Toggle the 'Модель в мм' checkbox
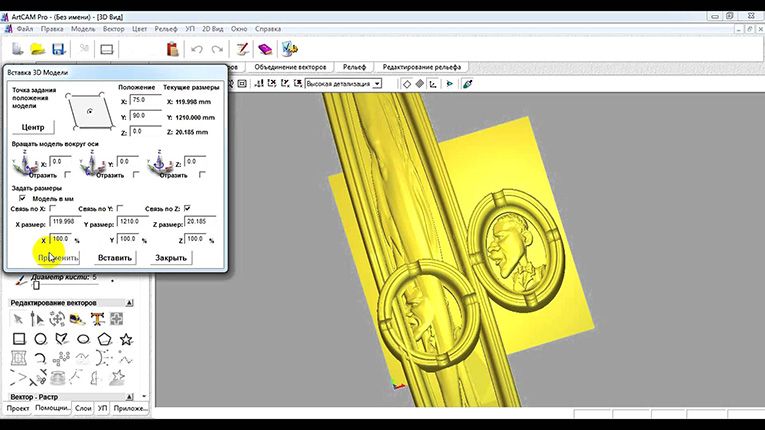 coord(22,198)
